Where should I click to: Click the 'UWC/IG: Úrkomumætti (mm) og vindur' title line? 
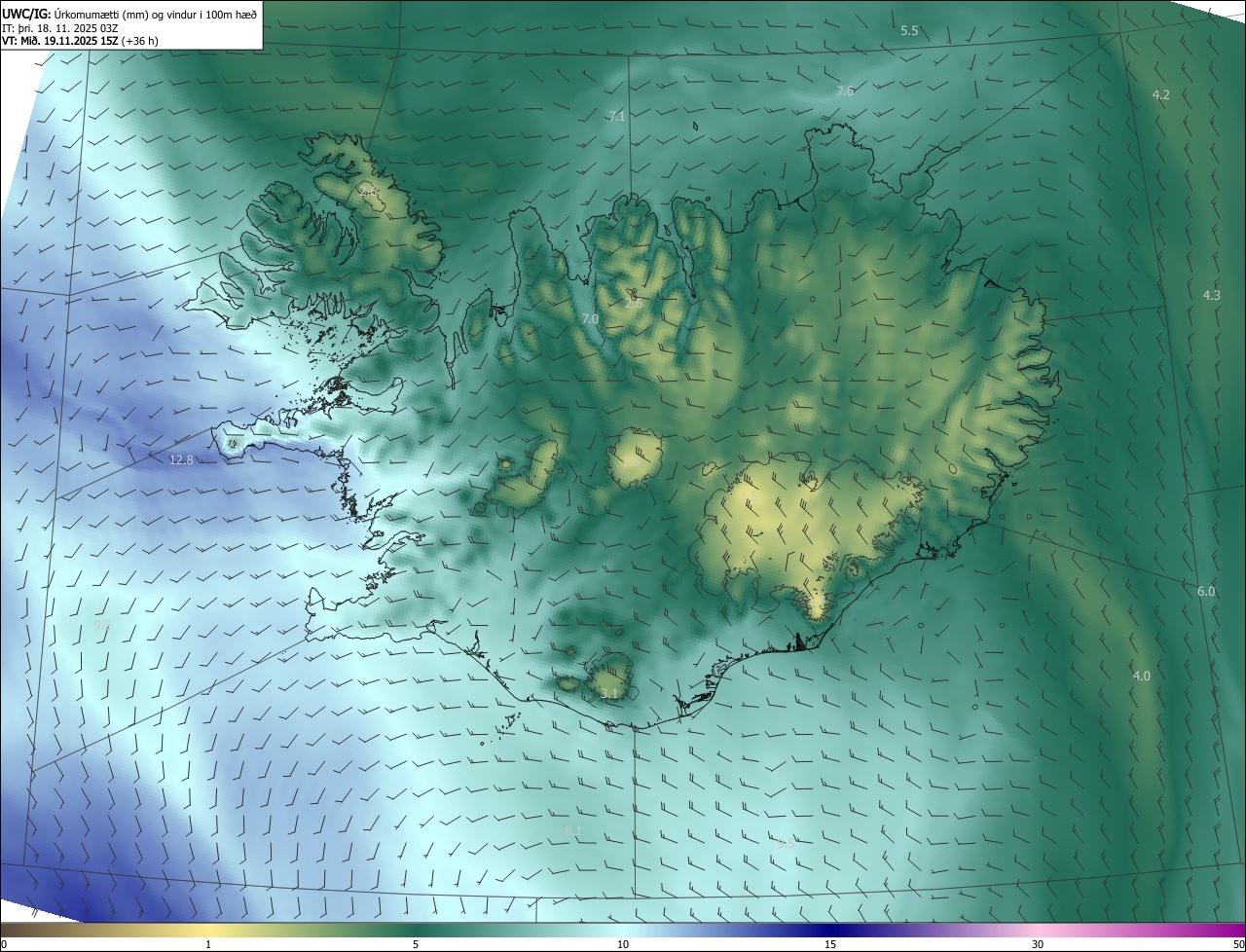coord(129,13)
